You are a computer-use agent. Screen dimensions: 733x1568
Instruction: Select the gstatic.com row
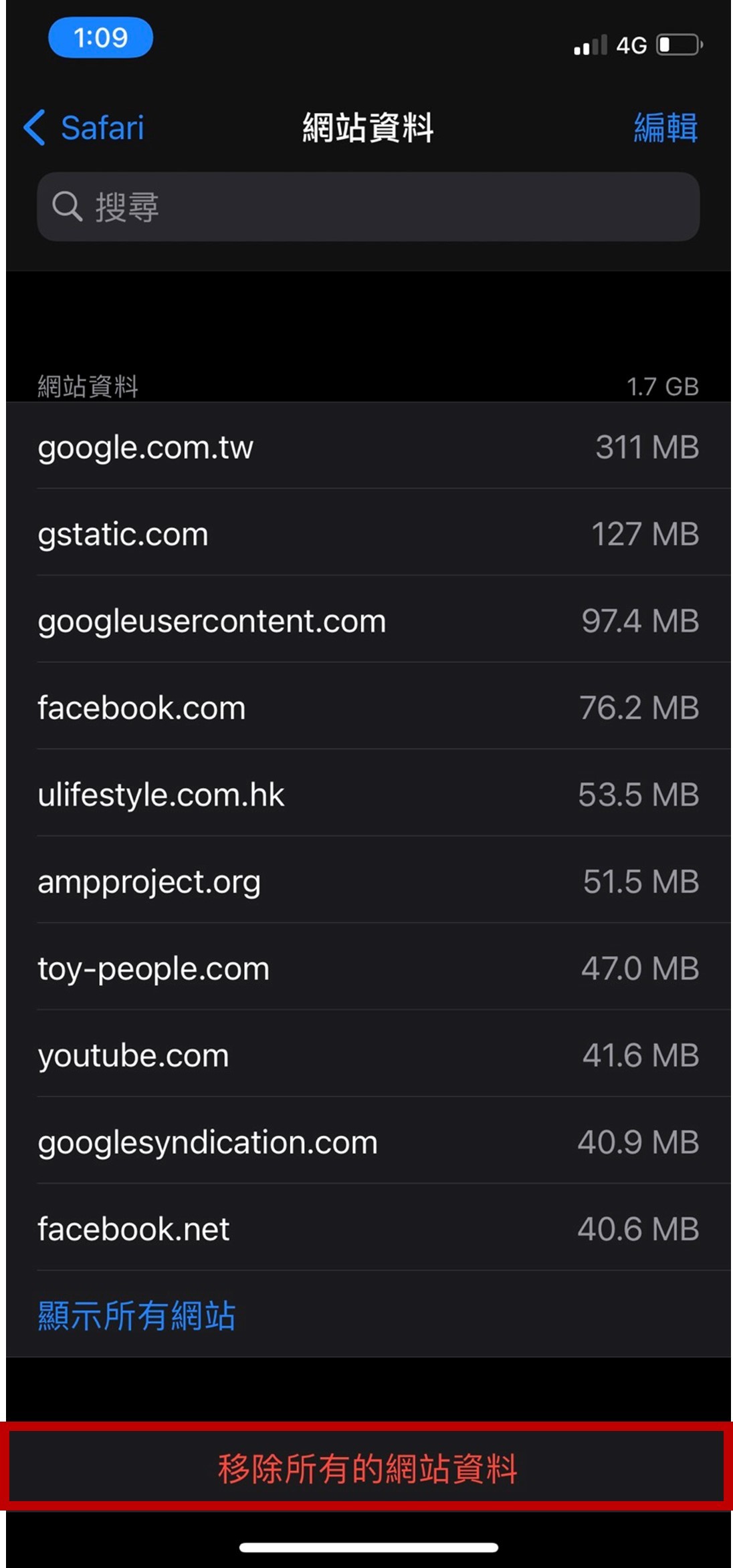point(368,533)
